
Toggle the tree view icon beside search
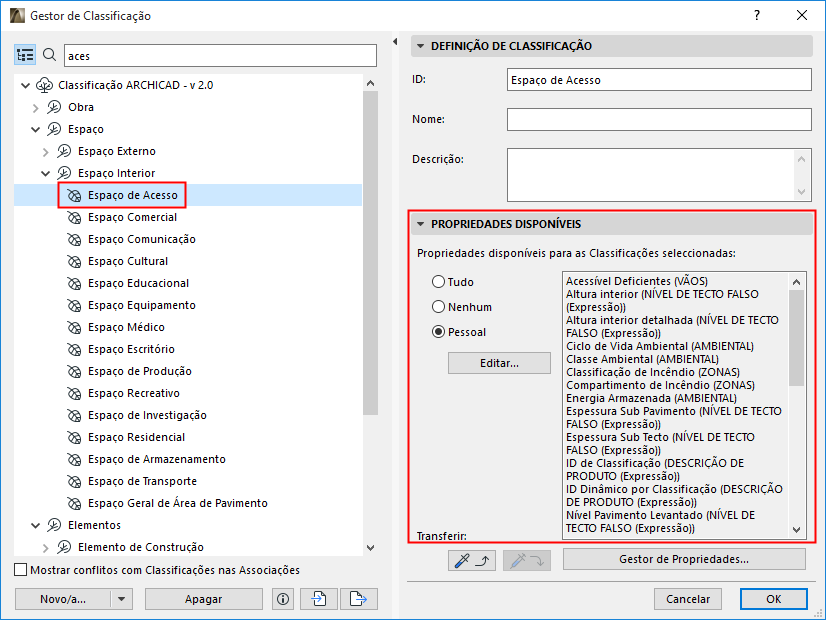25,55
